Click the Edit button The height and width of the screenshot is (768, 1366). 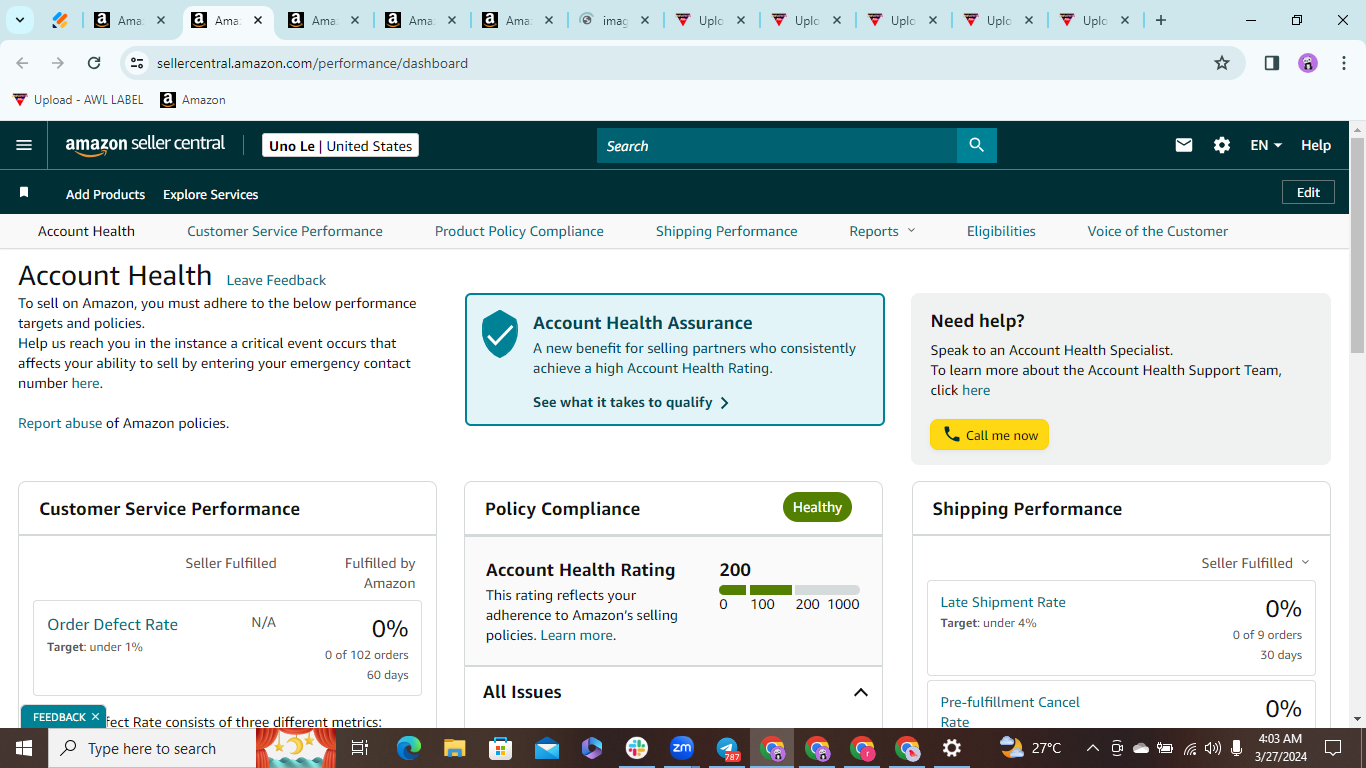click(x=1308, y=192)
